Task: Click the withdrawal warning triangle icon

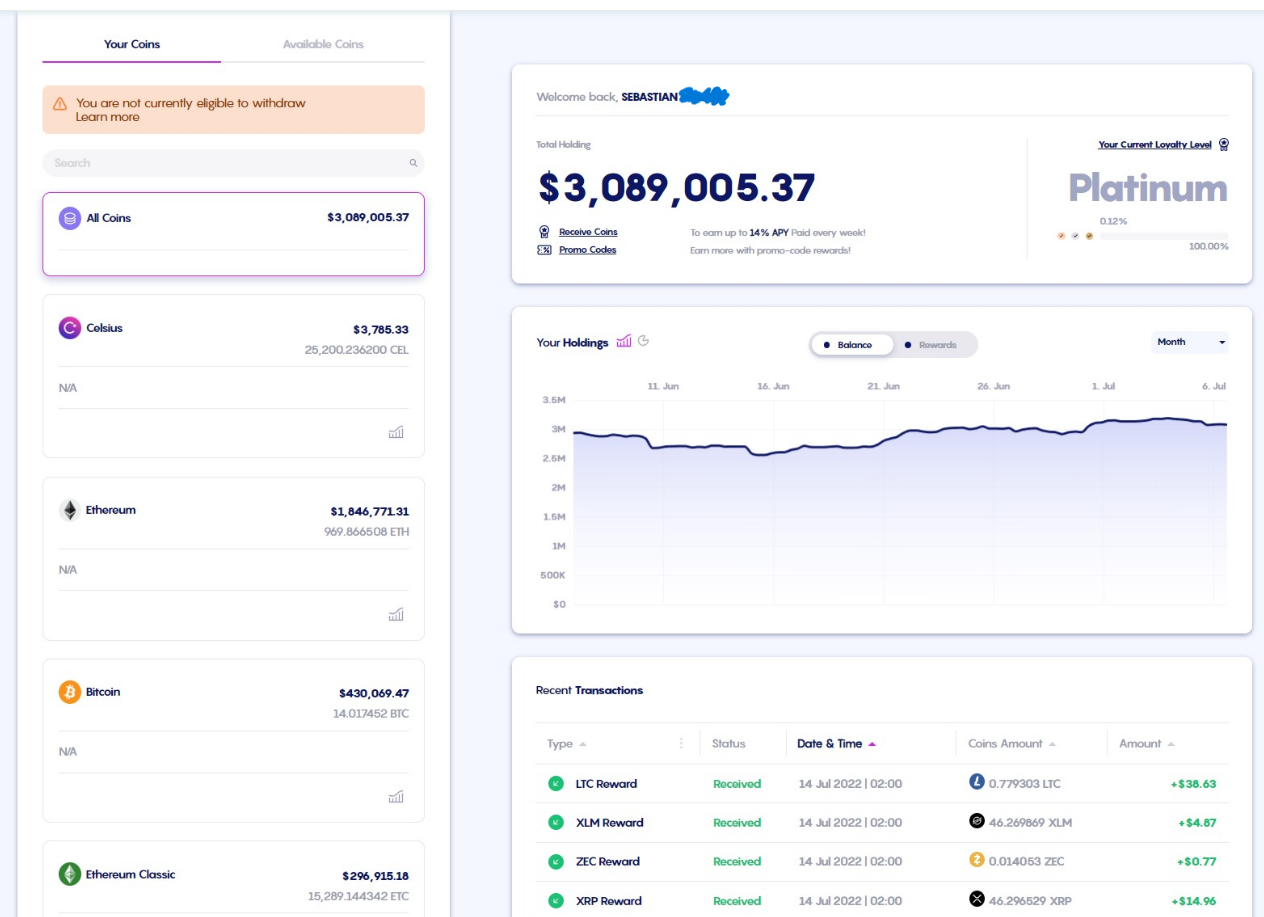Action: 60,104
